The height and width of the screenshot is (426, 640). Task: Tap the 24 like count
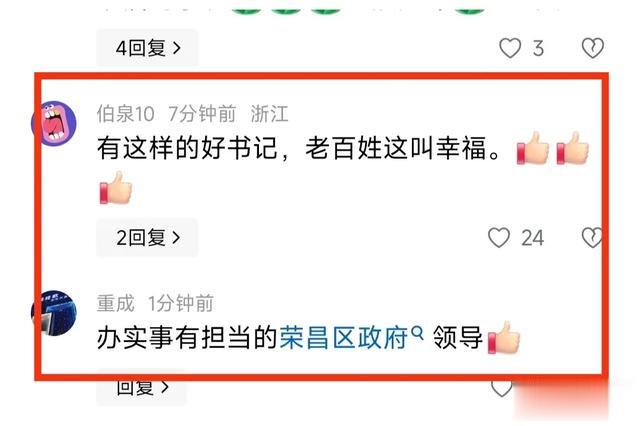point(533,238)
